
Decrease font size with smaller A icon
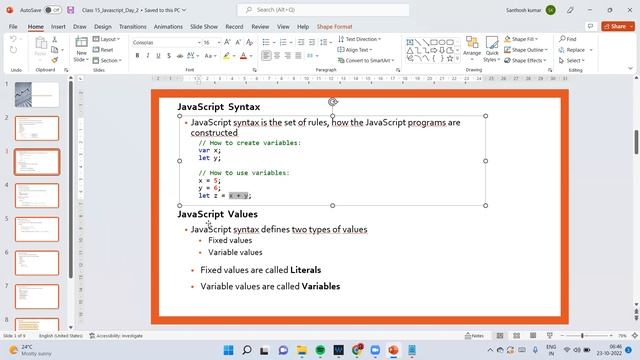click(238, 42)
